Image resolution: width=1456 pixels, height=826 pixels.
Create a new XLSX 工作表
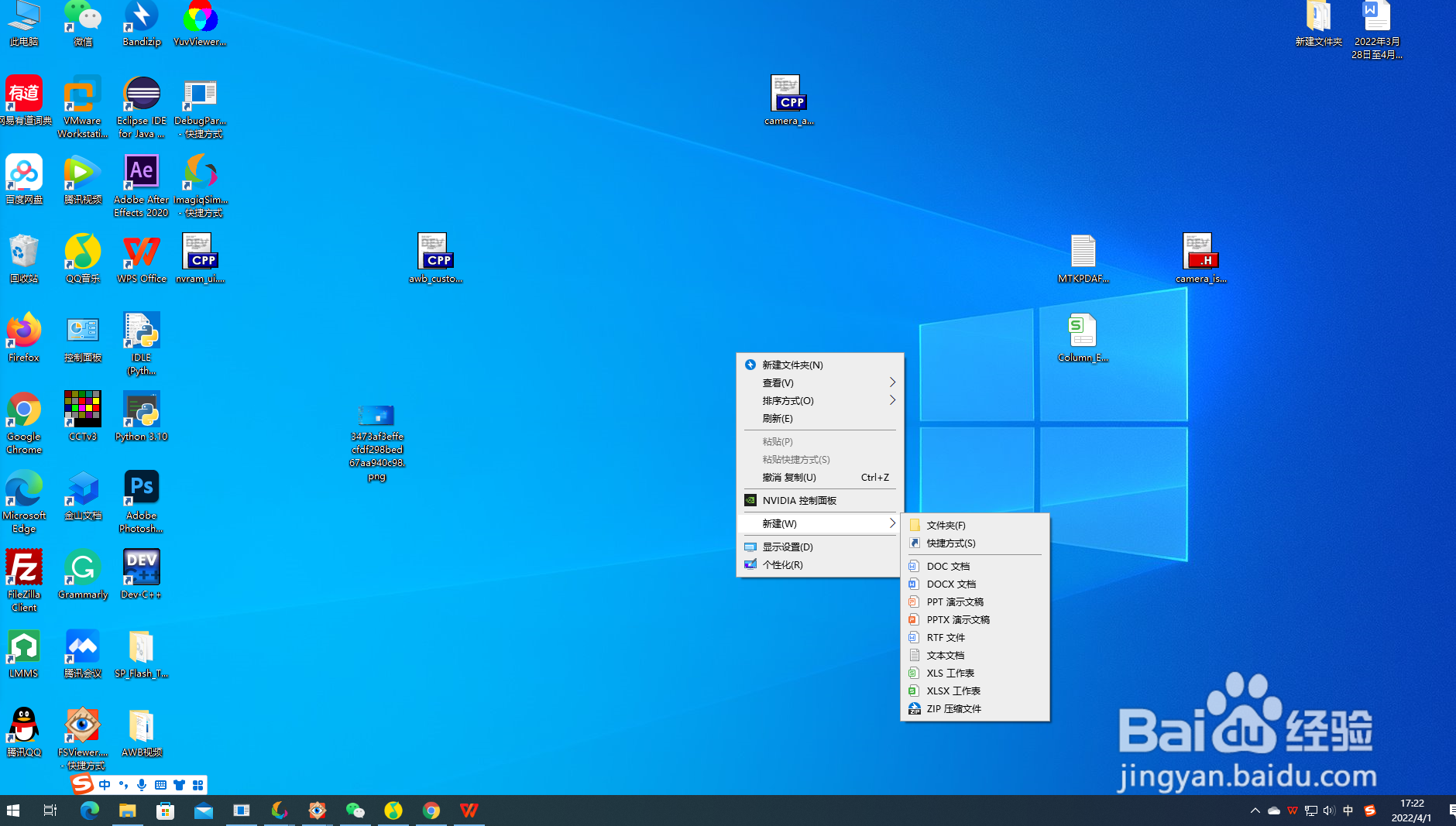coord(975,691)
